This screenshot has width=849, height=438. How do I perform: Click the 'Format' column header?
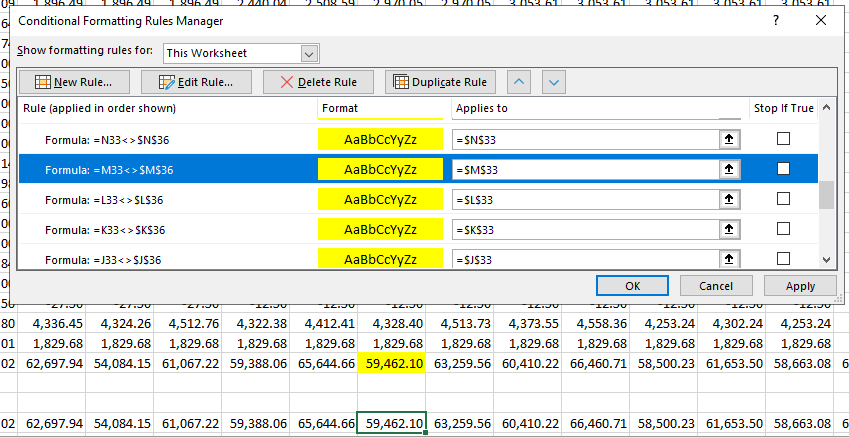point(340,108)
